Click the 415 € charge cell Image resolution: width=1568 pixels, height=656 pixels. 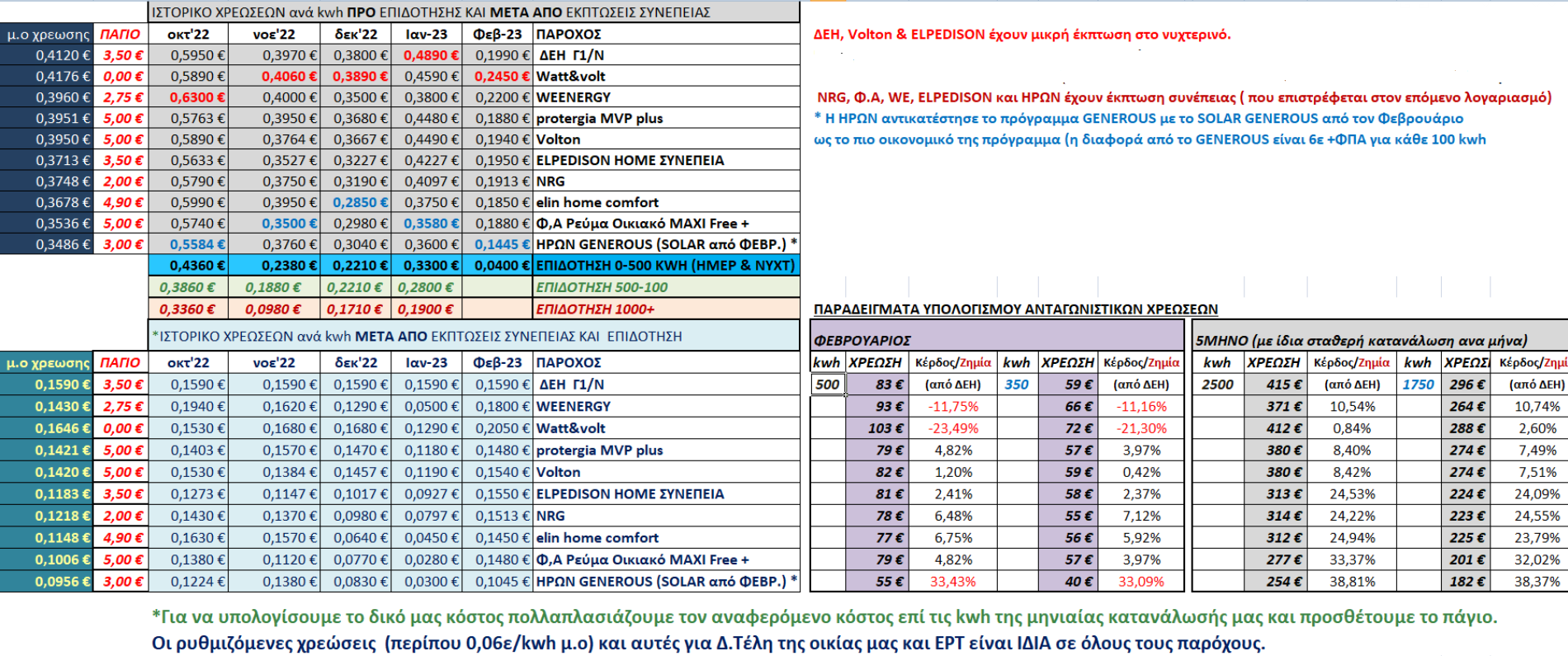pyautogui.click(x=1275, y=385)
